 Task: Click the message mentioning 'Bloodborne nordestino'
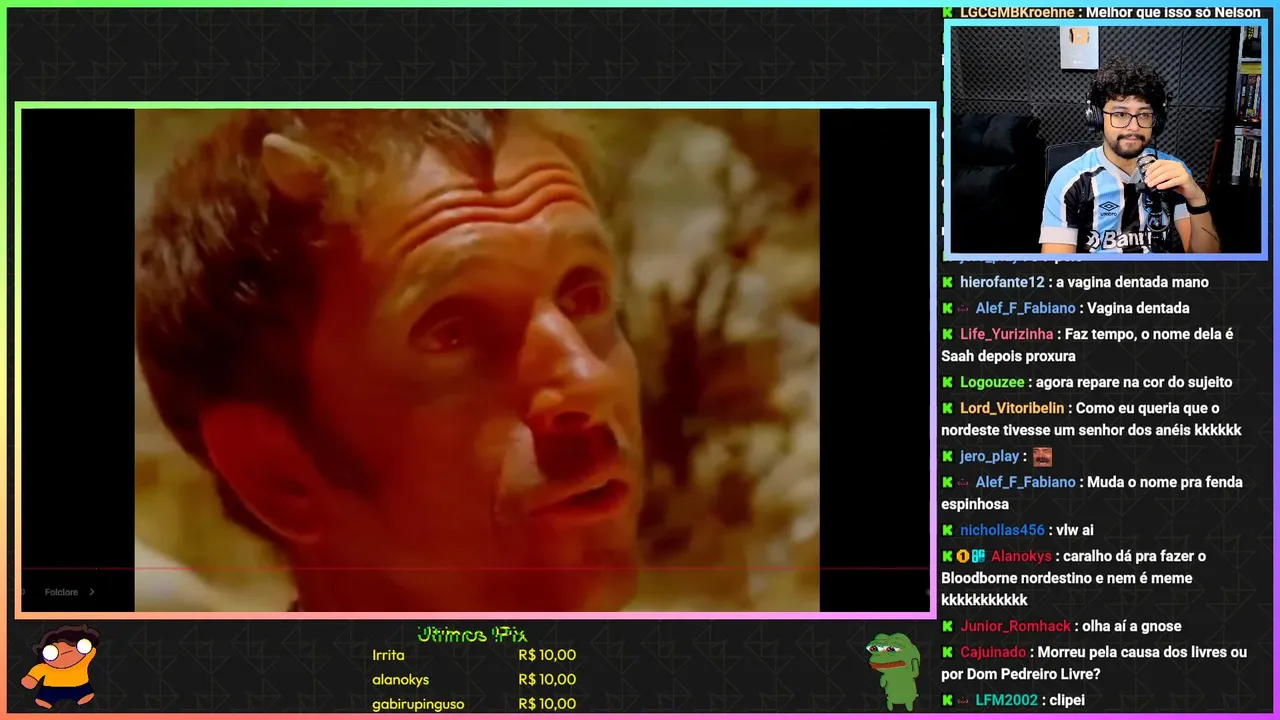[1074, 578]
